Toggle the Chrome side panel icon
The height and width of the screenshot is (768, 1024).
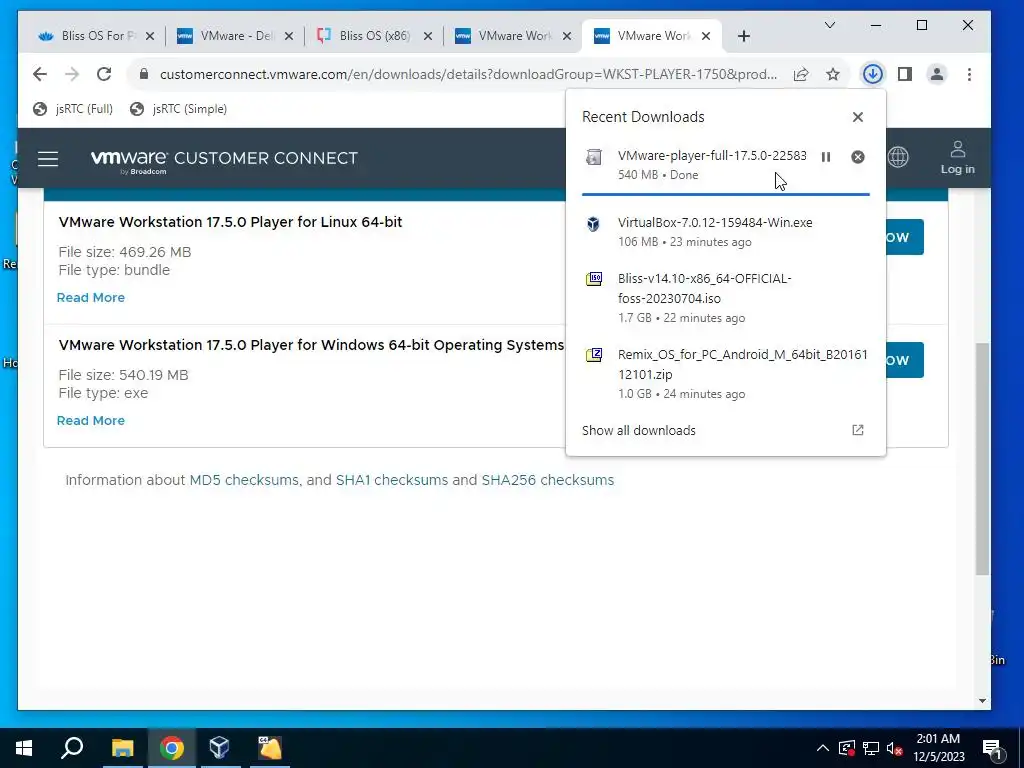click(x=904, y=74)
